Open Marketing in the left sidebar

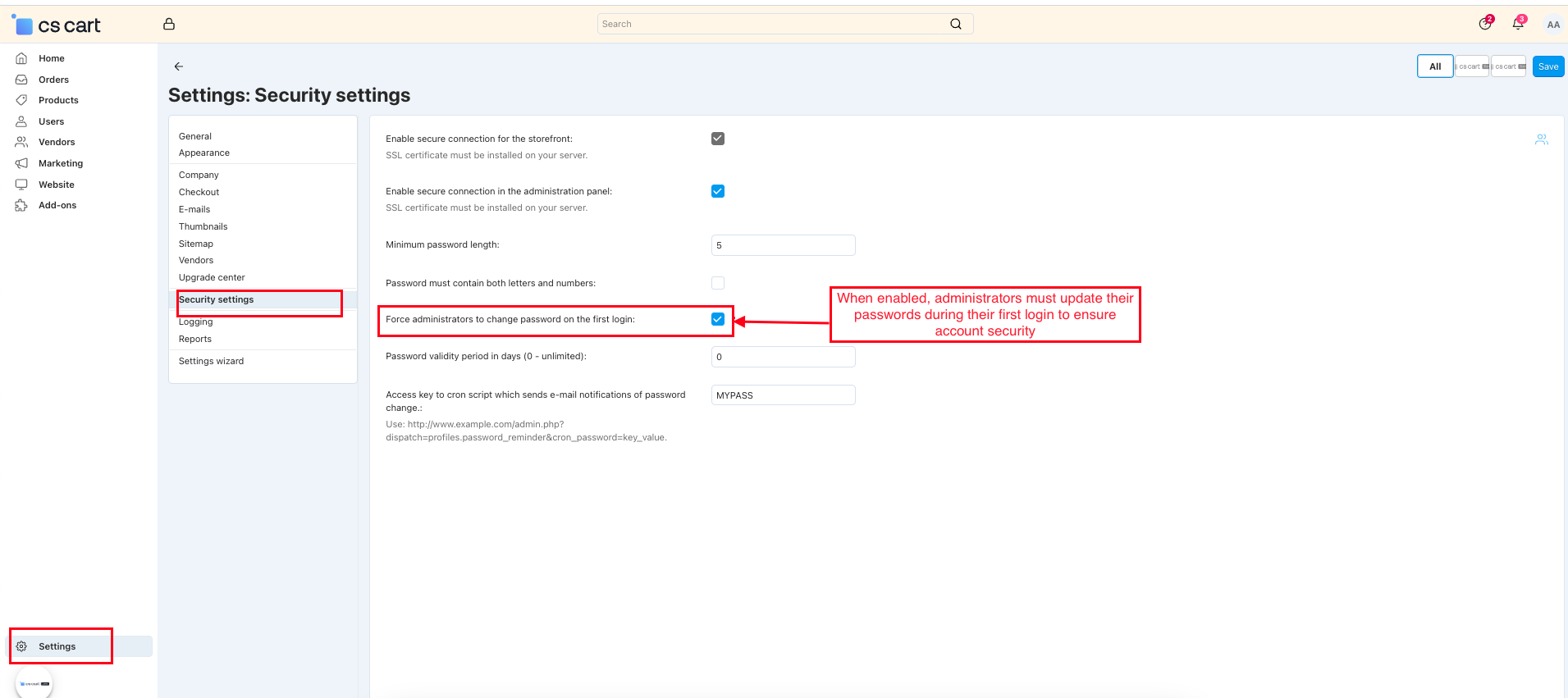(61, 163)
